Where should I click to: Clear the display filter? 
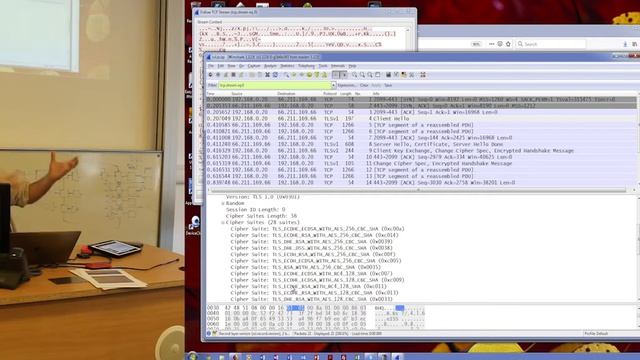(364, 85)
